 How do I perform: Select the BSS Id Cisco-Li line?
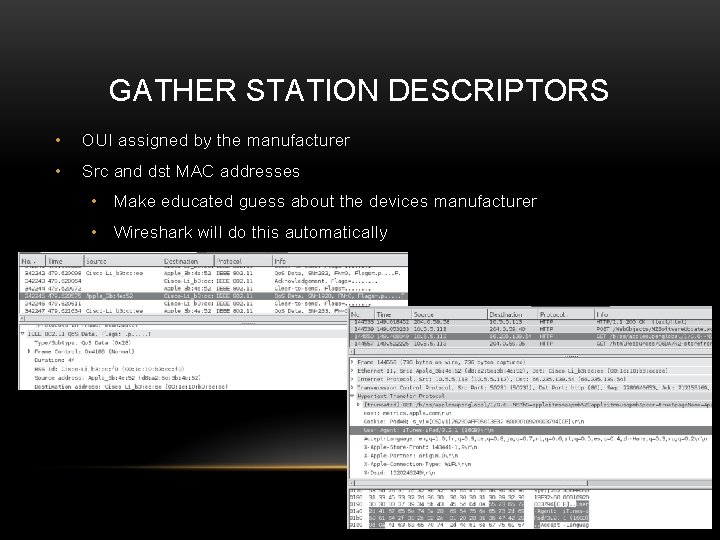[109, 369]
